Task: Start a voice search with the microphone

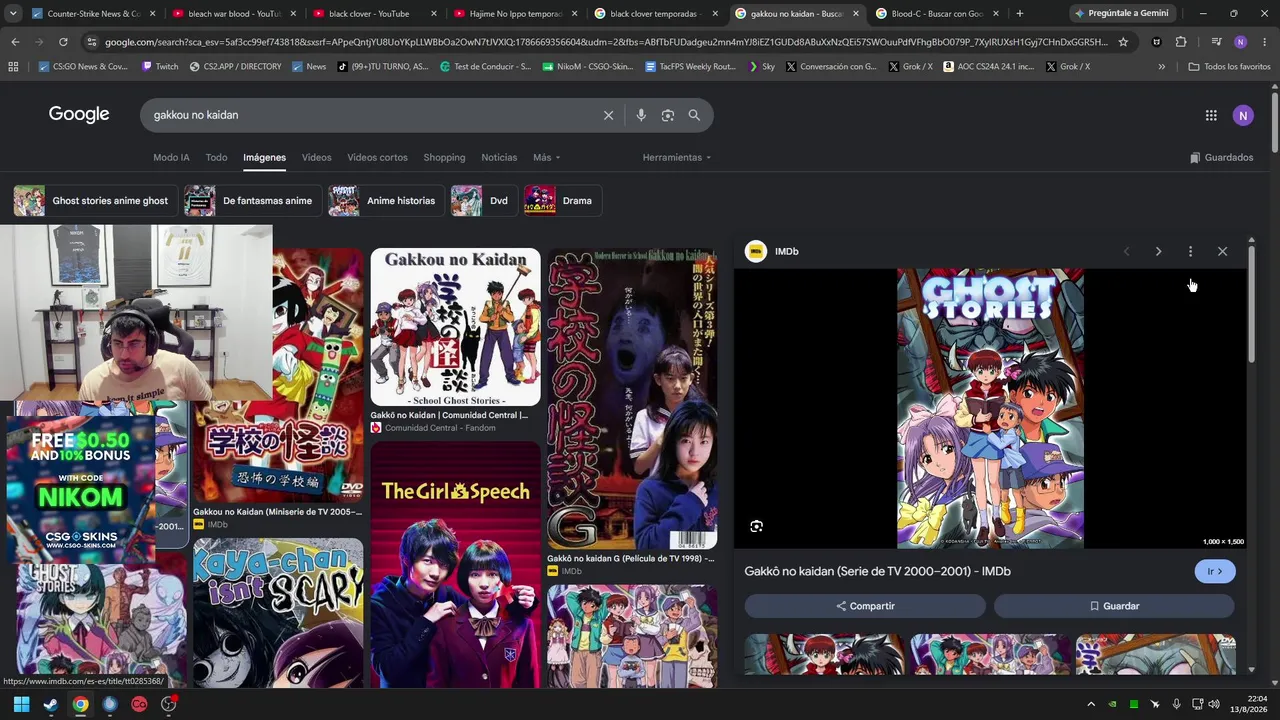Action: point(641,115)
